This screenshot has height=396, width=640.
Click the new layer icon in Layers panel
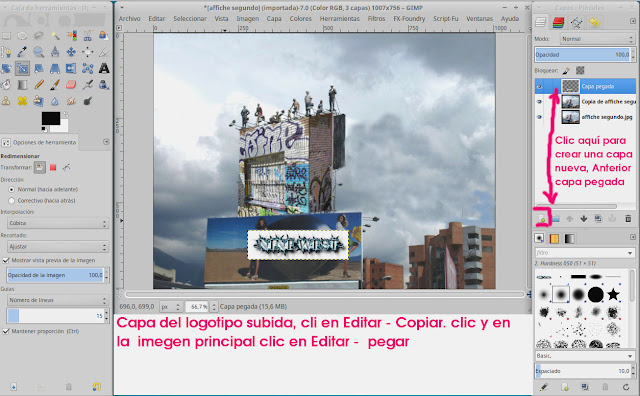[542, 219]
